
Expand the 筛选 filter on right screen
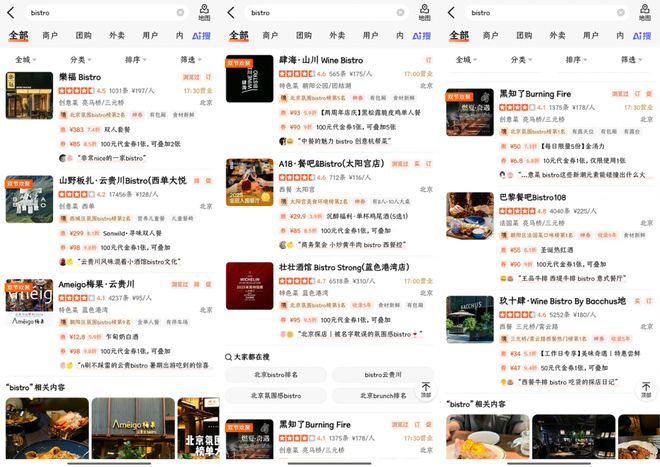631,60
